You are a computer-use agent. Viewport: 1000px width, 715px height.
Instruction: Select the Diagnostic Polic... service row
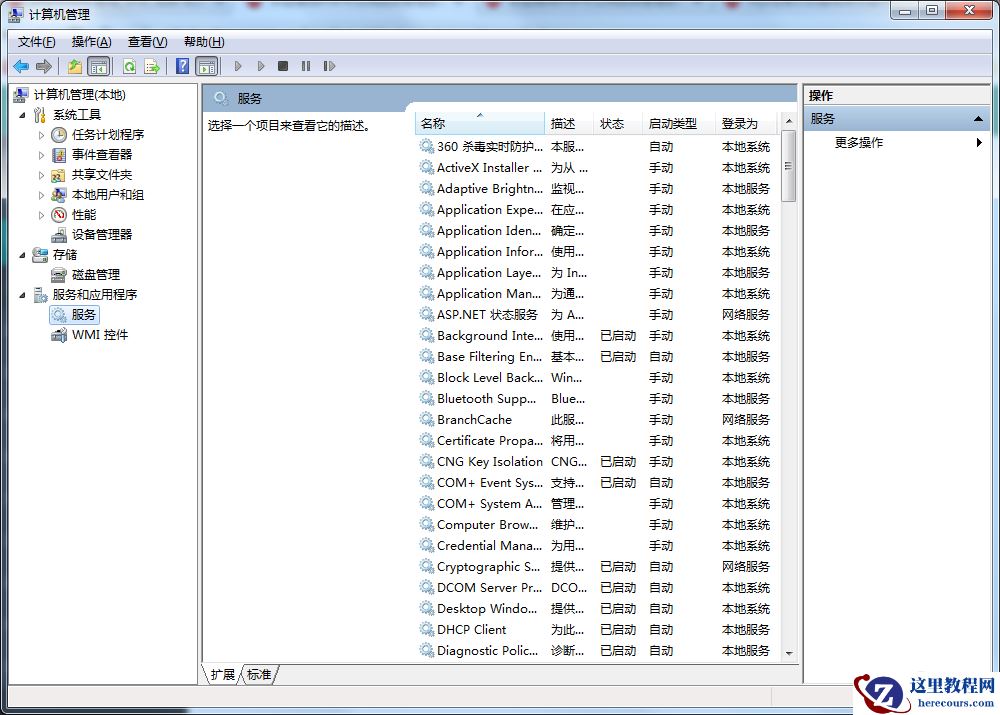pyautogui.click(x=596, y=651)
